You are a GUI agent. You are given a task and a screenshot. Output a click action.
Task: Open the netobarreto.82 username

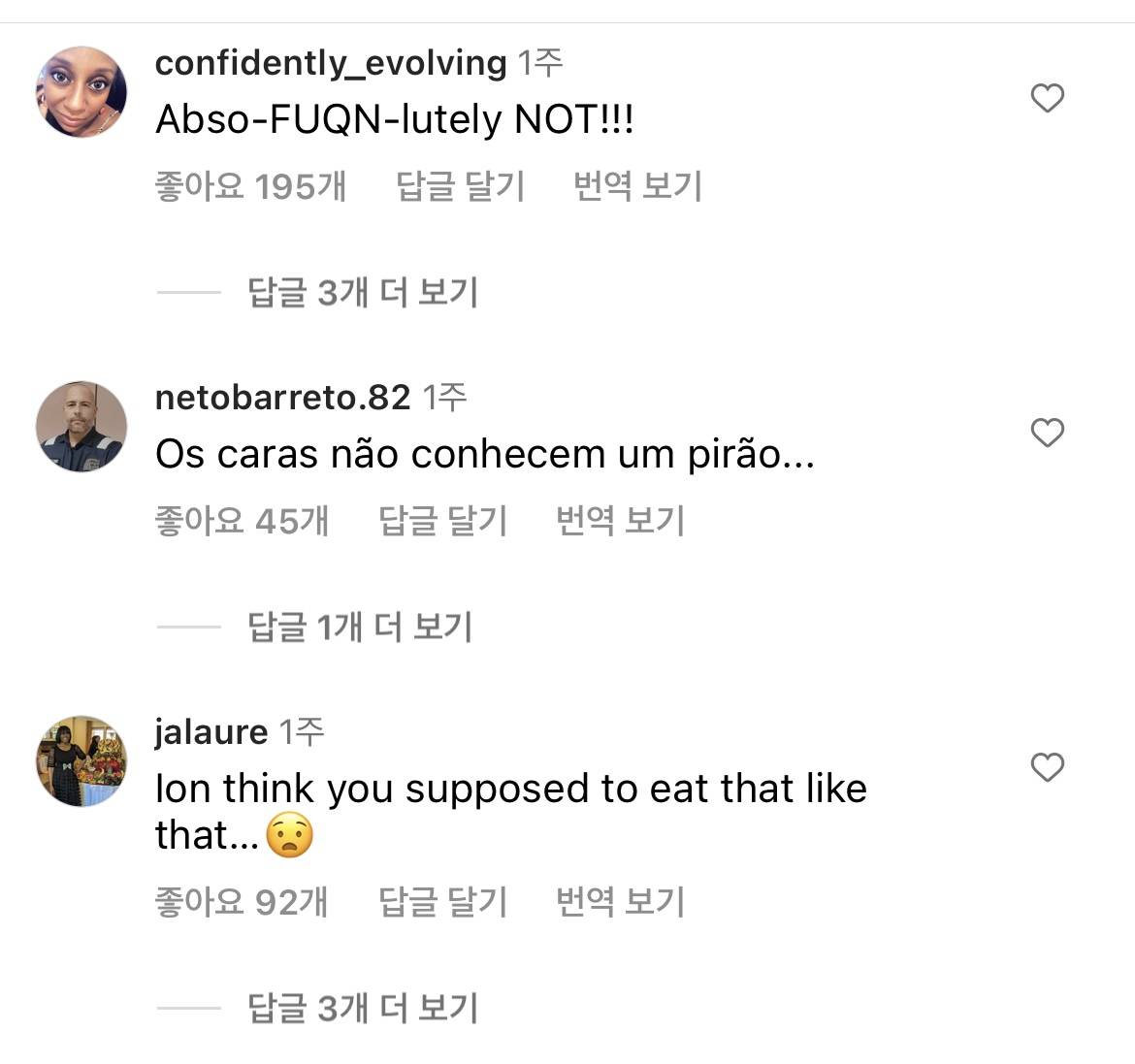click(283, 398)
